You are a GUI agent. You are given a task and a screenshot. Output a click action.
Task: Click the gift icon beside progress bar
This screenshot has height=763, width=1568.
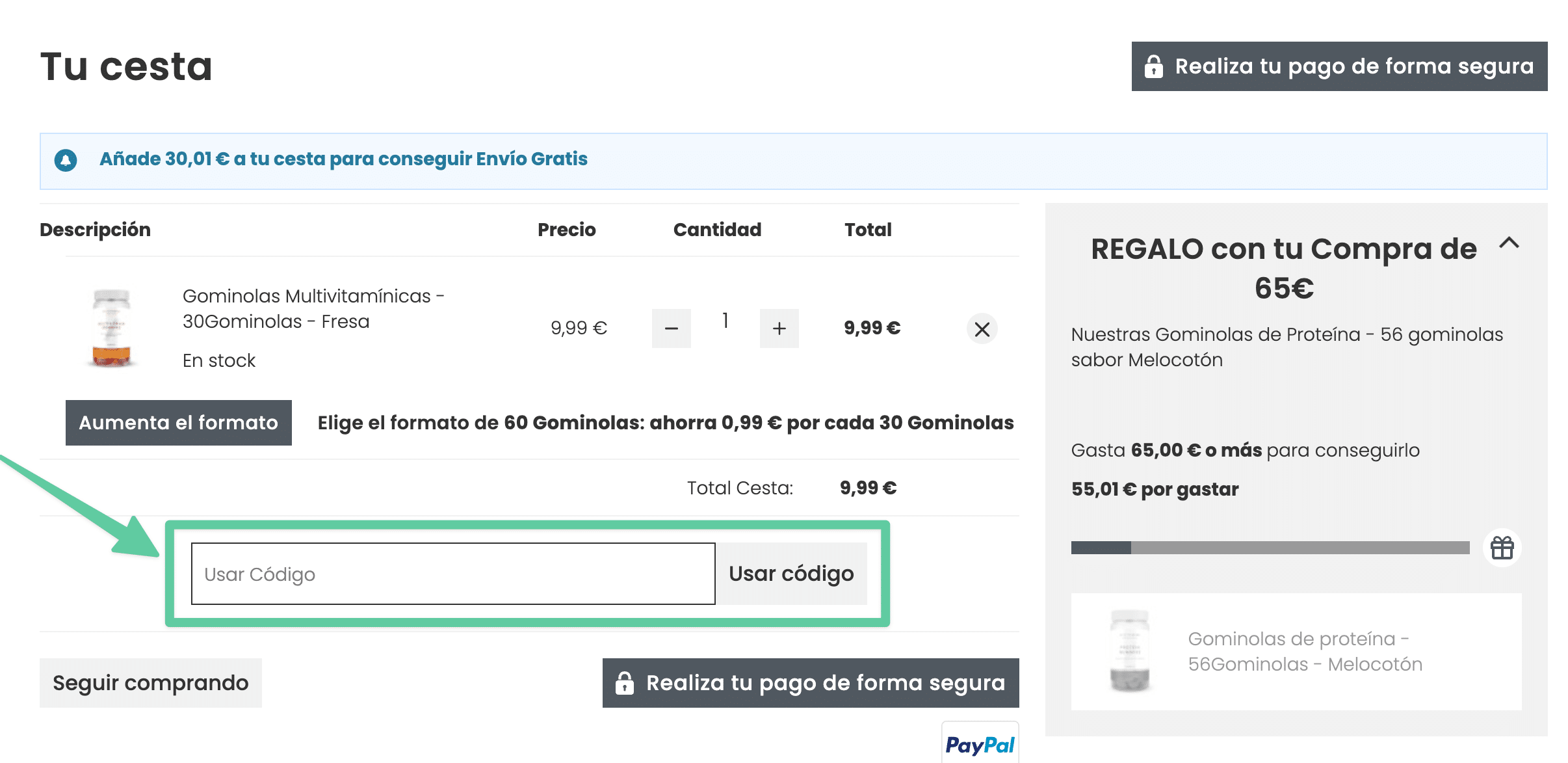(1502, 548)
